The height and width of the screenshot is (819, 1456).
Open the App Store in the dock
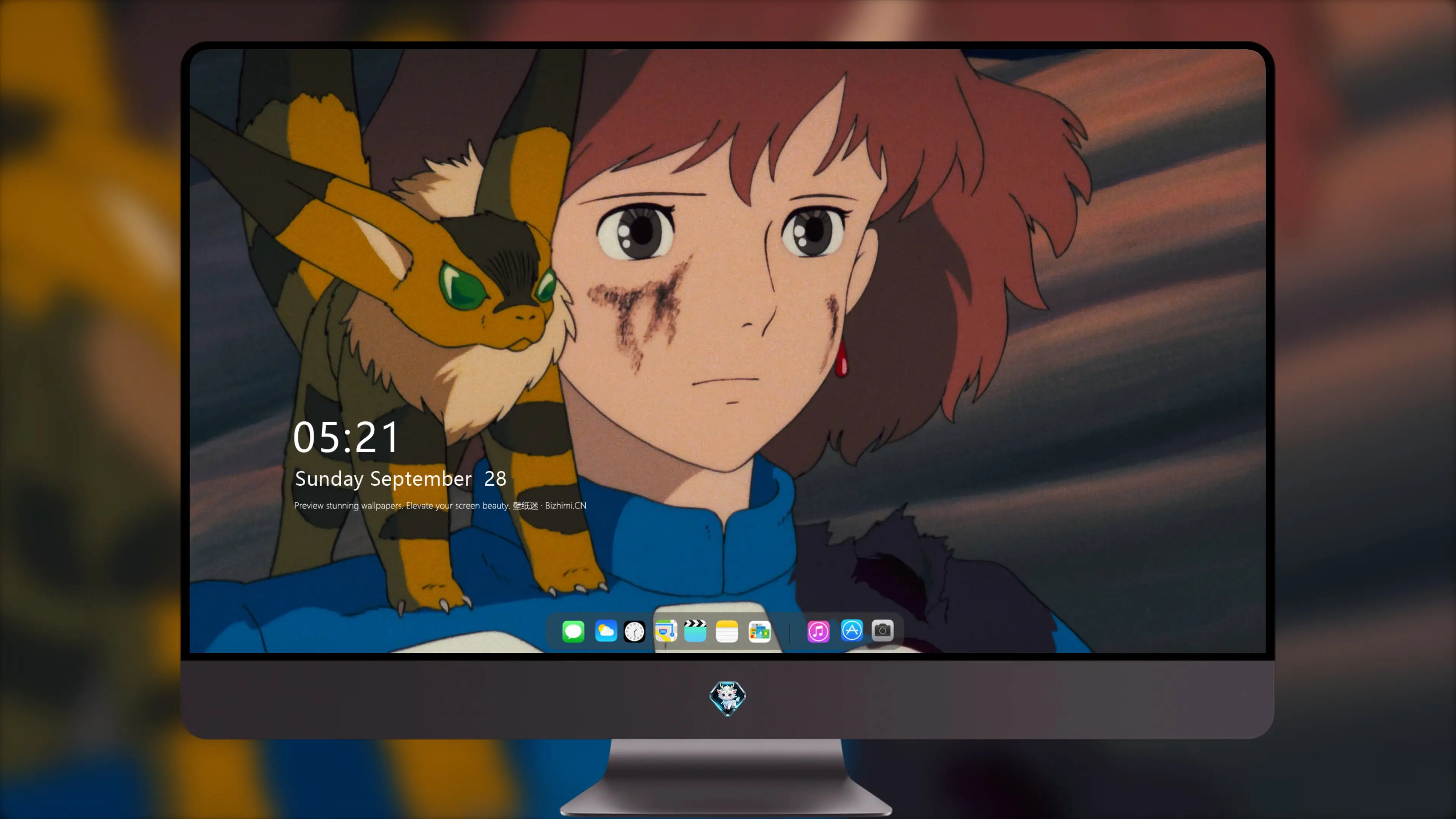click(x=852, y=630)
